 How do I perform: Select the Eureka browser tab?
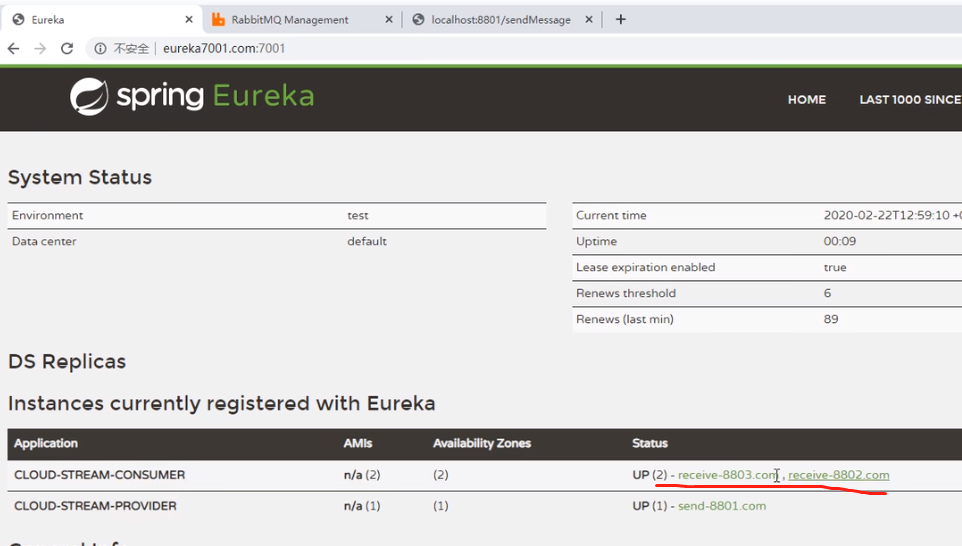coord(90,19)
